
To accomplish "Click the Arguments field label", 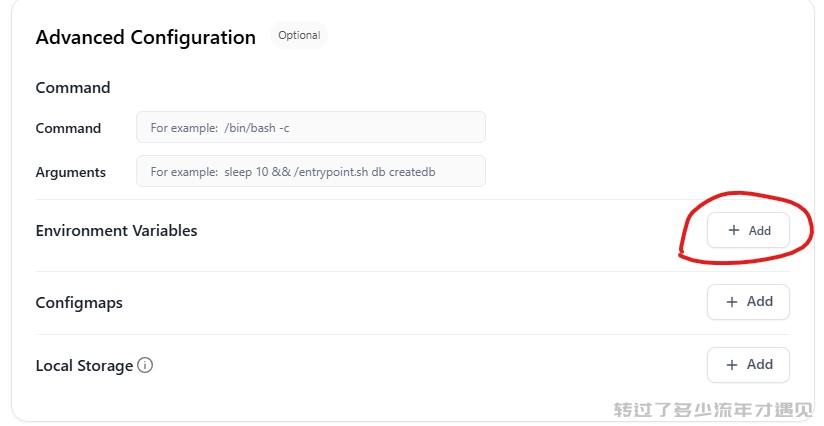I will point(70,172).
